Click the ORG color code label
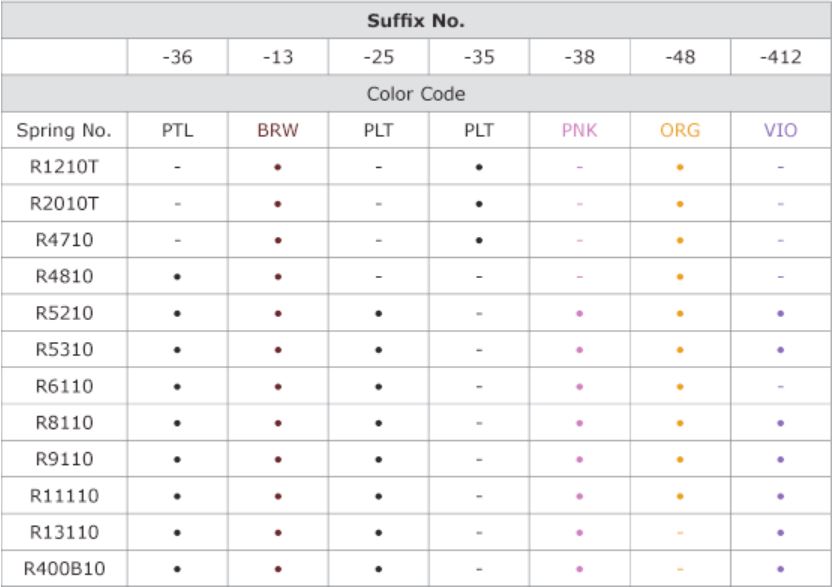Screen dimensions: 835x587 pyautogui.click(x=680, y=131)
